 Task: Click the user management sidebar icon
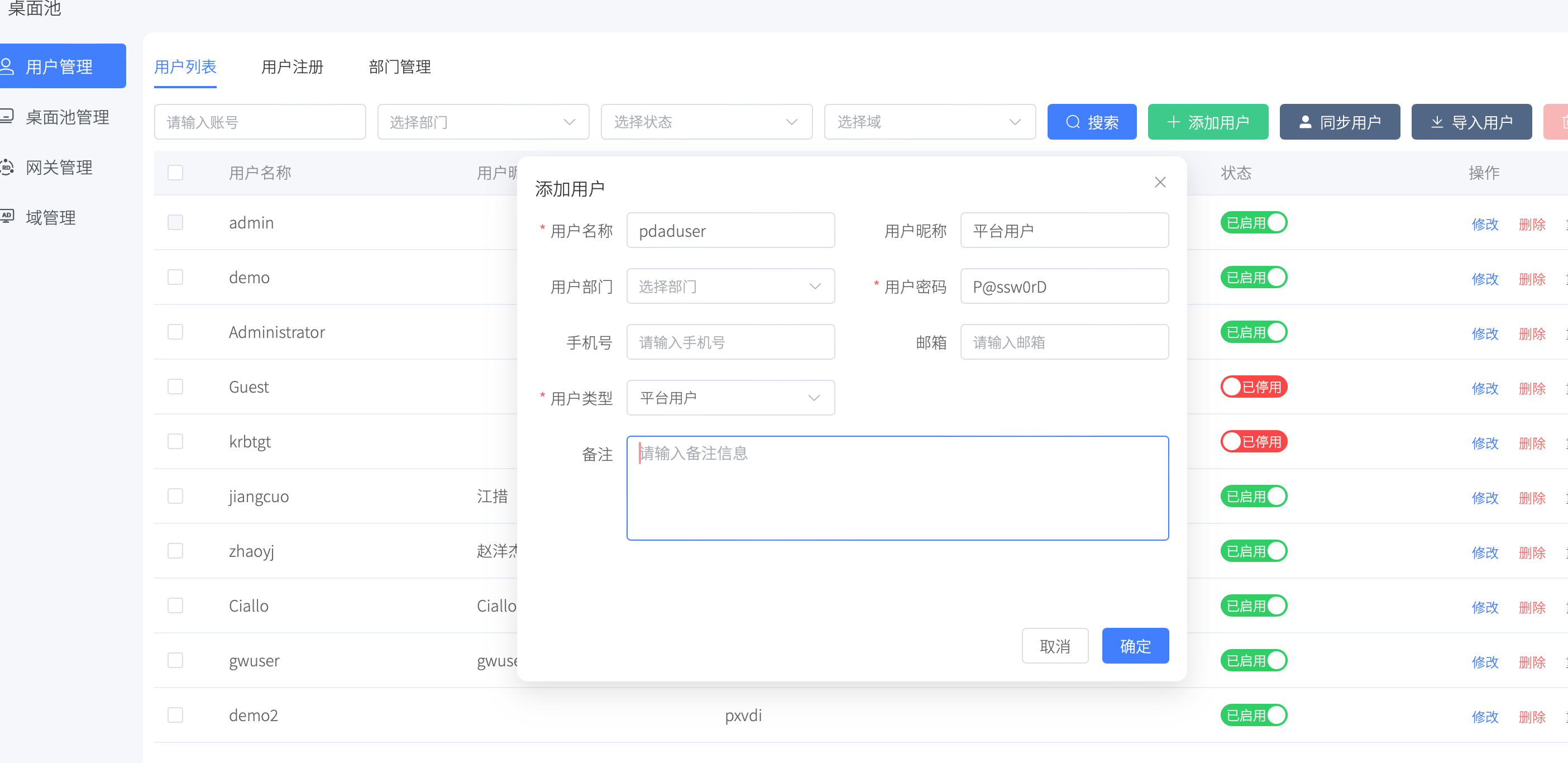tap(7, 66)
